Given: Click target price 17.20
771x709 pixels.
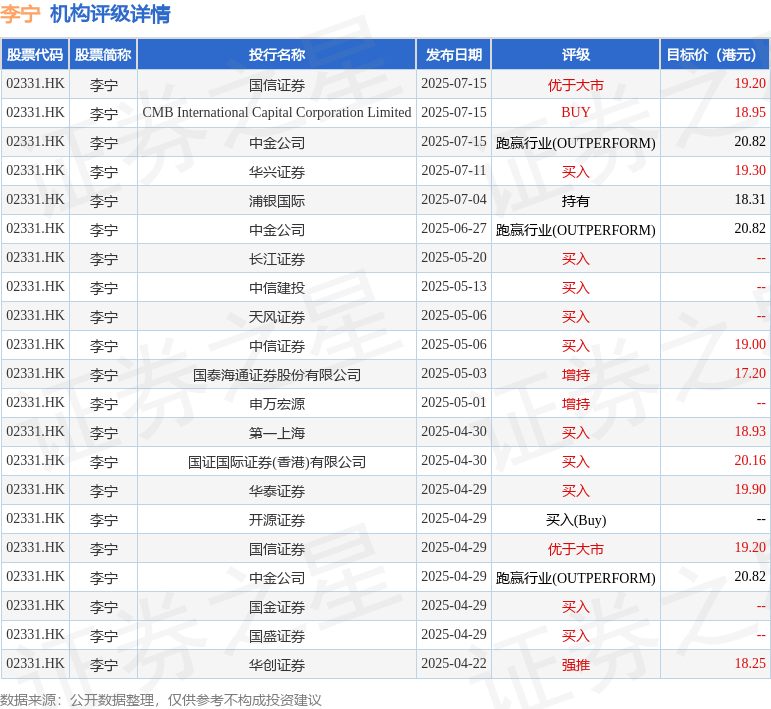Looking at the screenshot, I should (750, 374).
